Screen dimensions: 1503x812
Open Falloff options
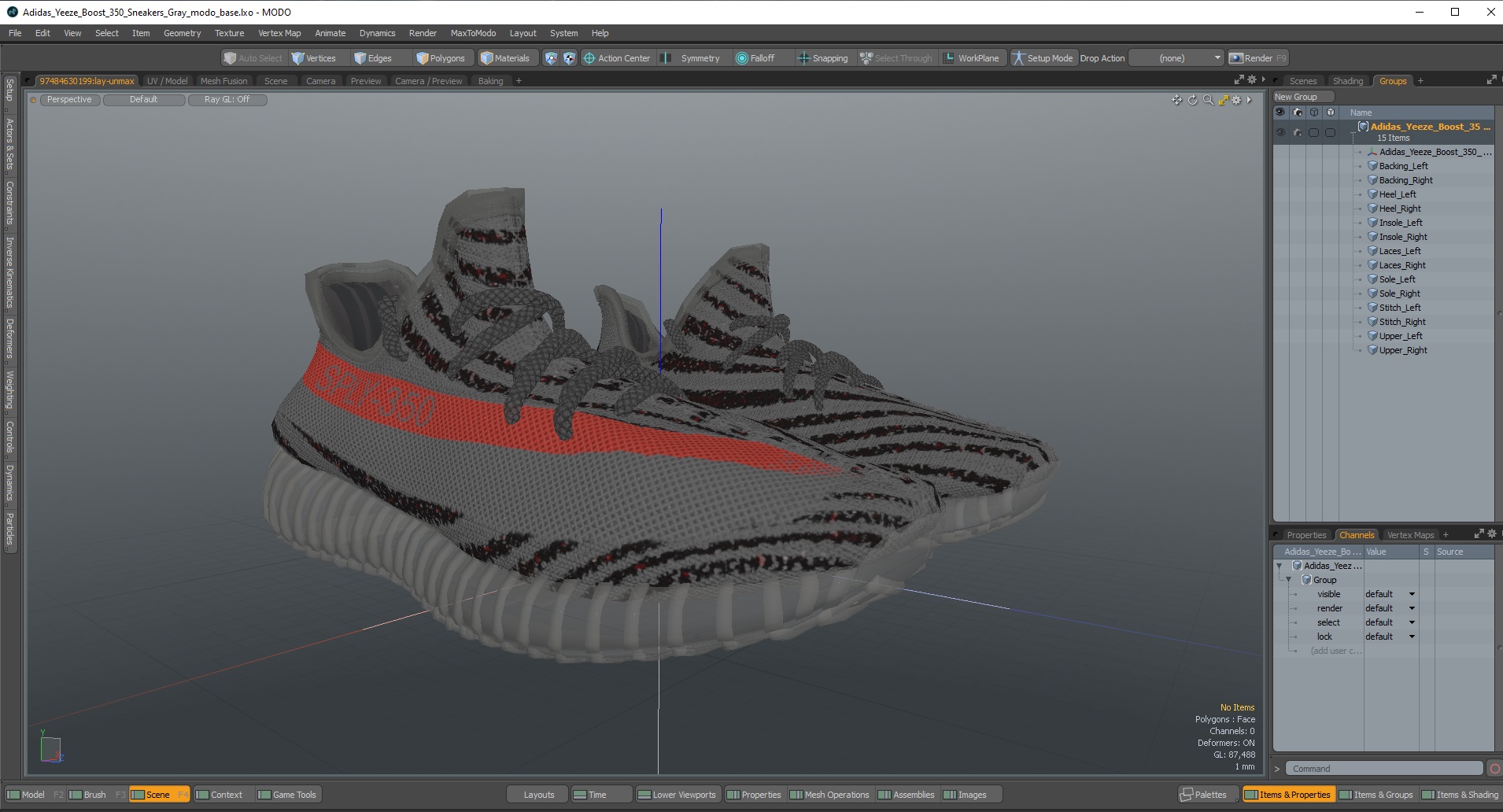[x=755, y=58]
